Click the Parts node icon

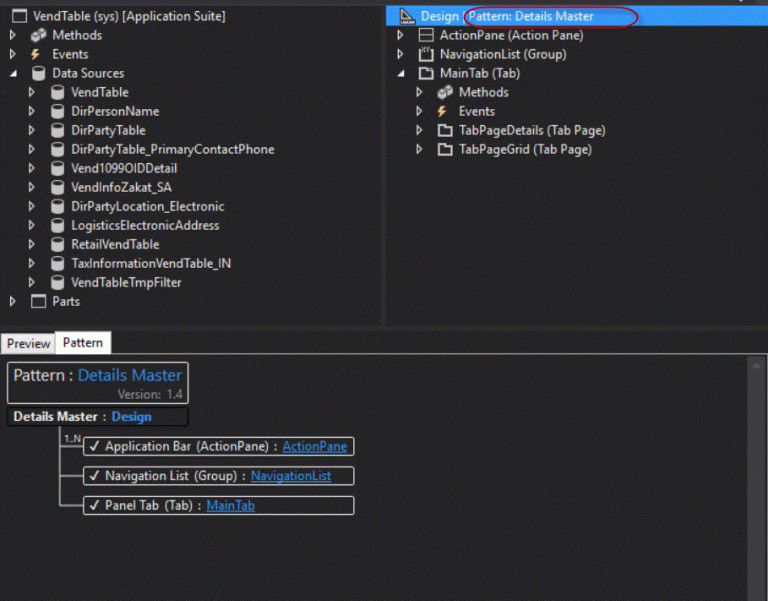tap(38, 302)
